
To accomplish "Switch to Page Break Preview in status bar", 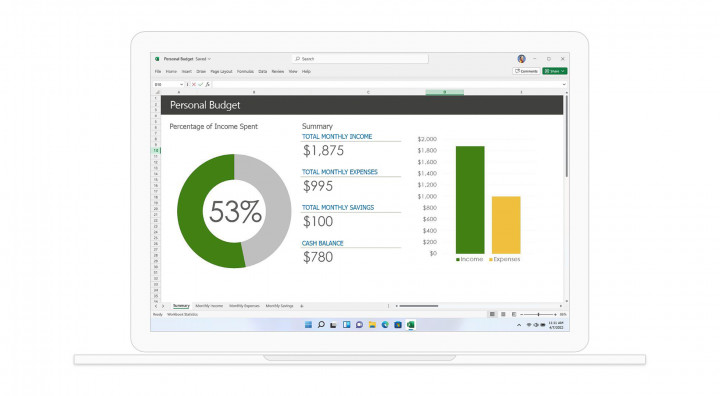I will [x=514, y=314].
